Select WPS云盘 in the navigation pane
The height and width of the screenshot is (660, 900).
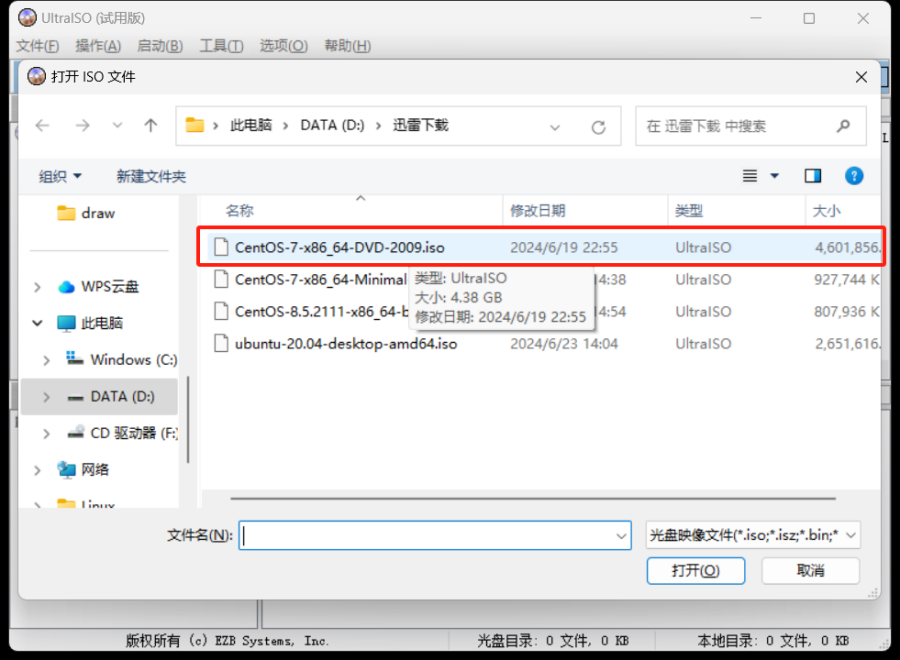coord(99,286)
